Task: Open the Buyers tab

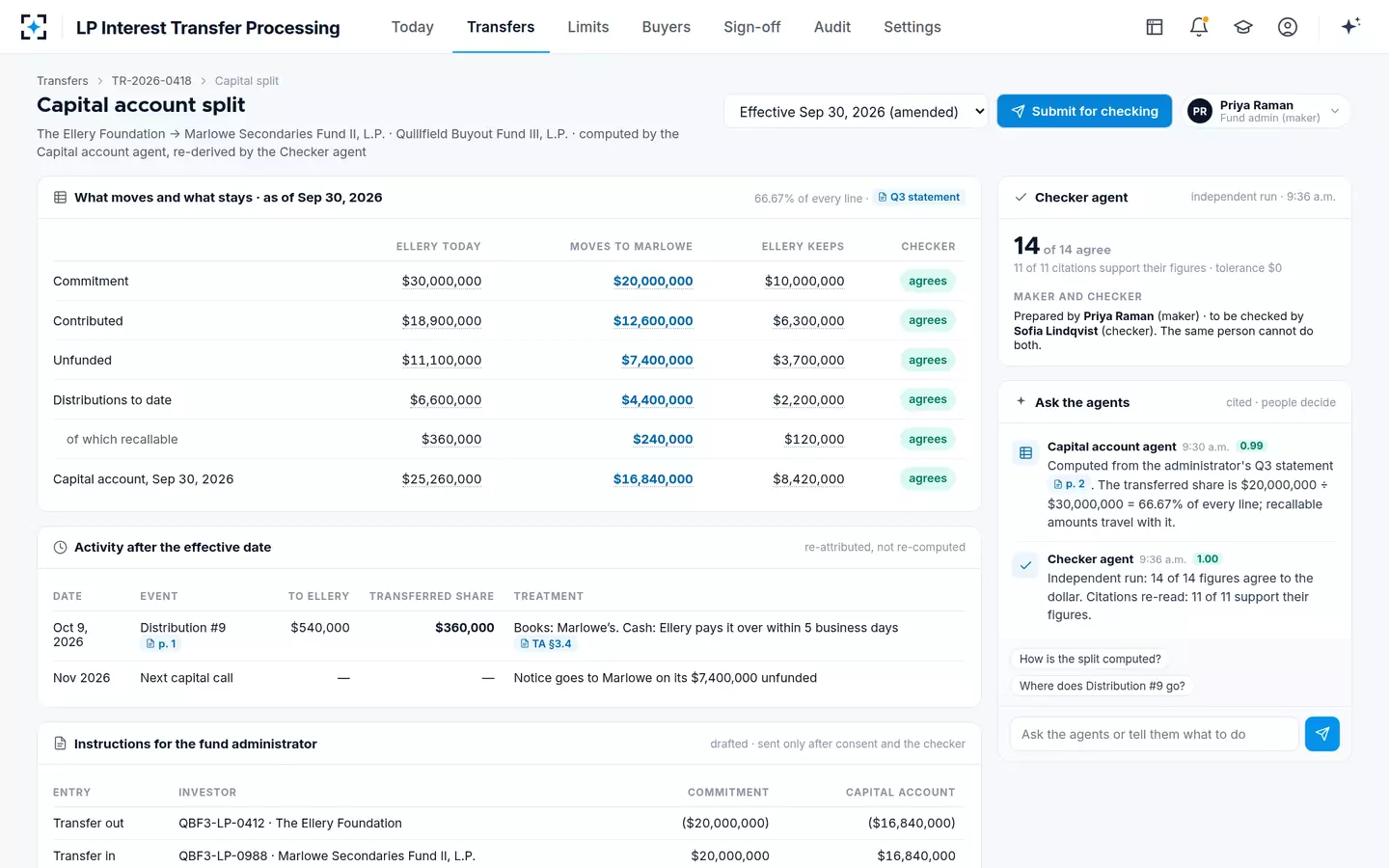Action: tap(667, 27)
